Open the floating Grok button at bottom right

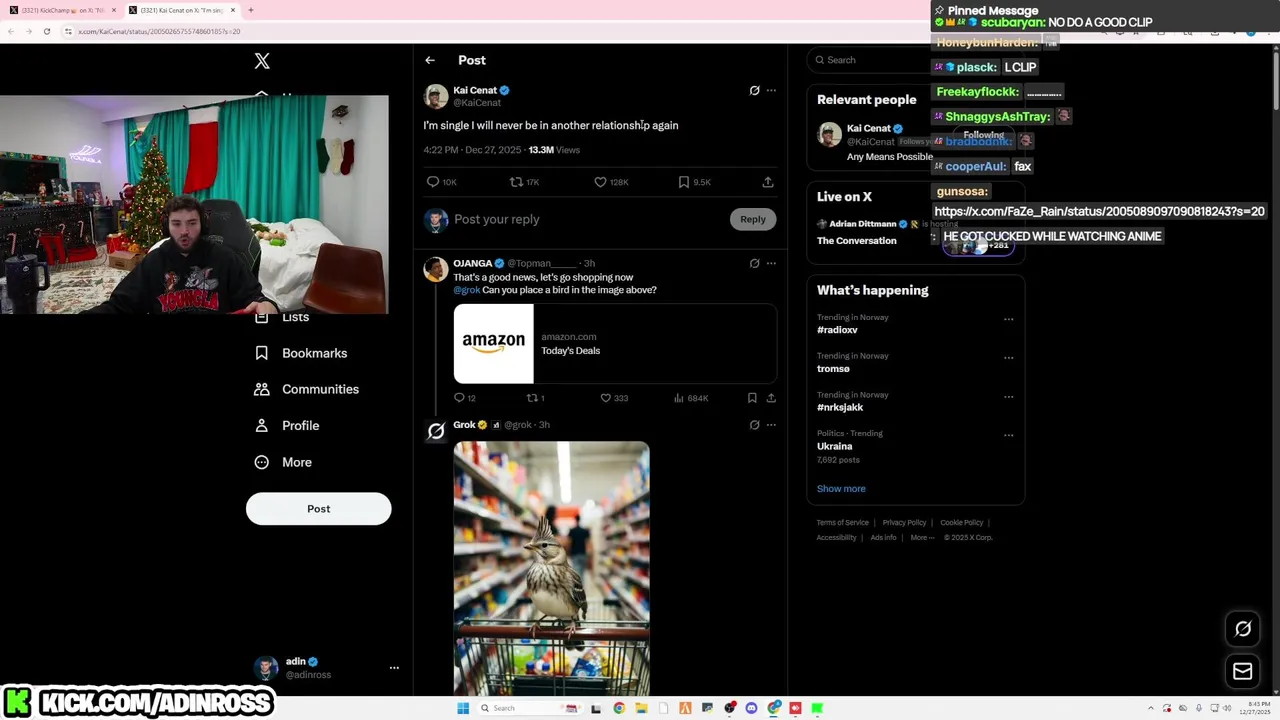pyautogui.click(x=1243, y=629)
